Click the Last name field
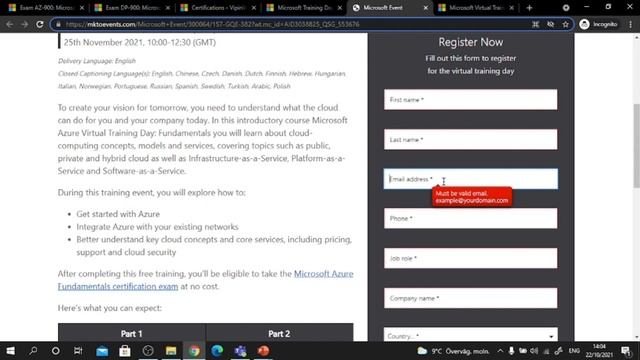This screenshot has width=640, height=360. (470, 140)
